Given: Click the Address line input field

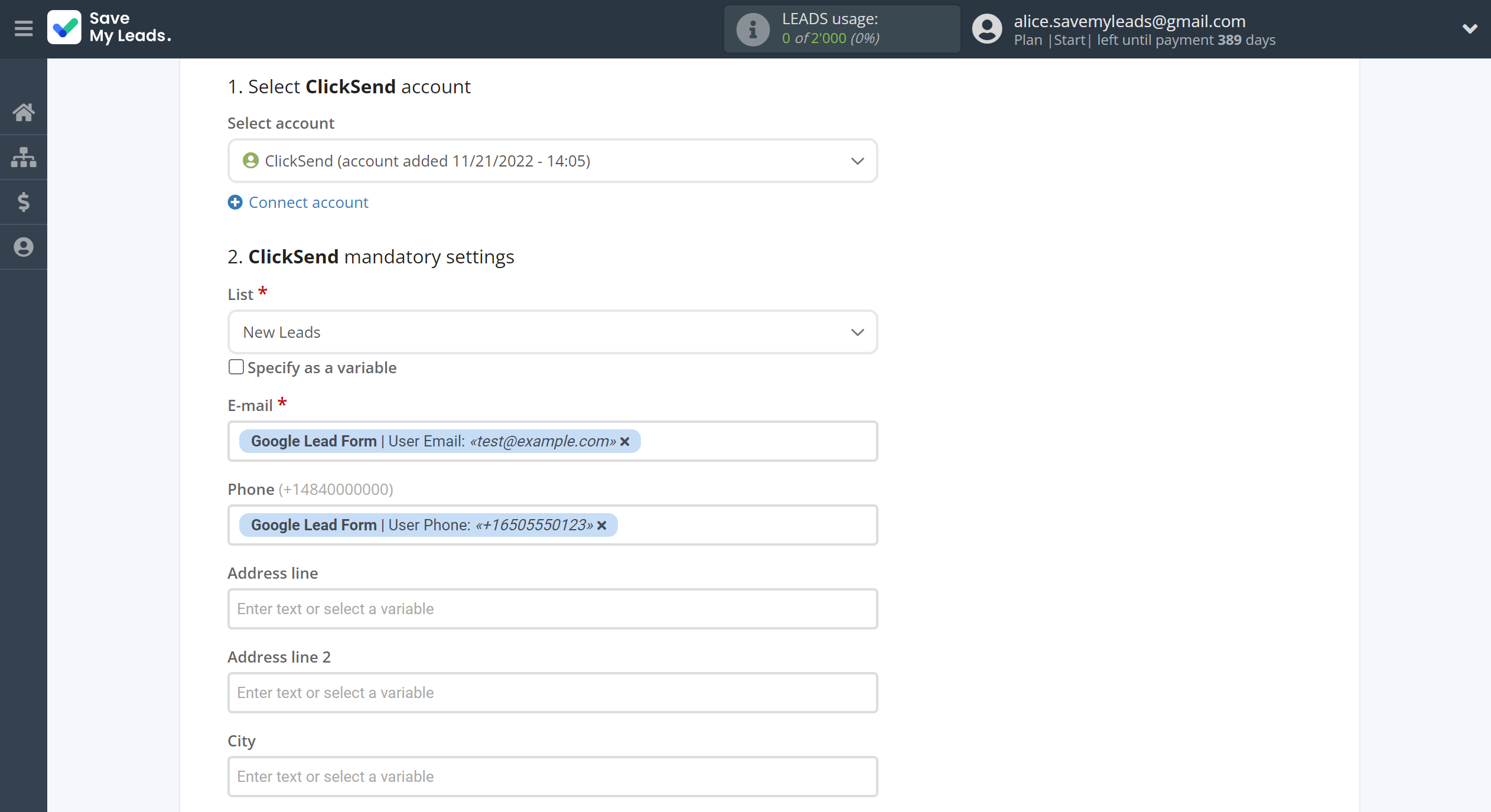Looking at the screenshot, I should click(x=552, y=608).
